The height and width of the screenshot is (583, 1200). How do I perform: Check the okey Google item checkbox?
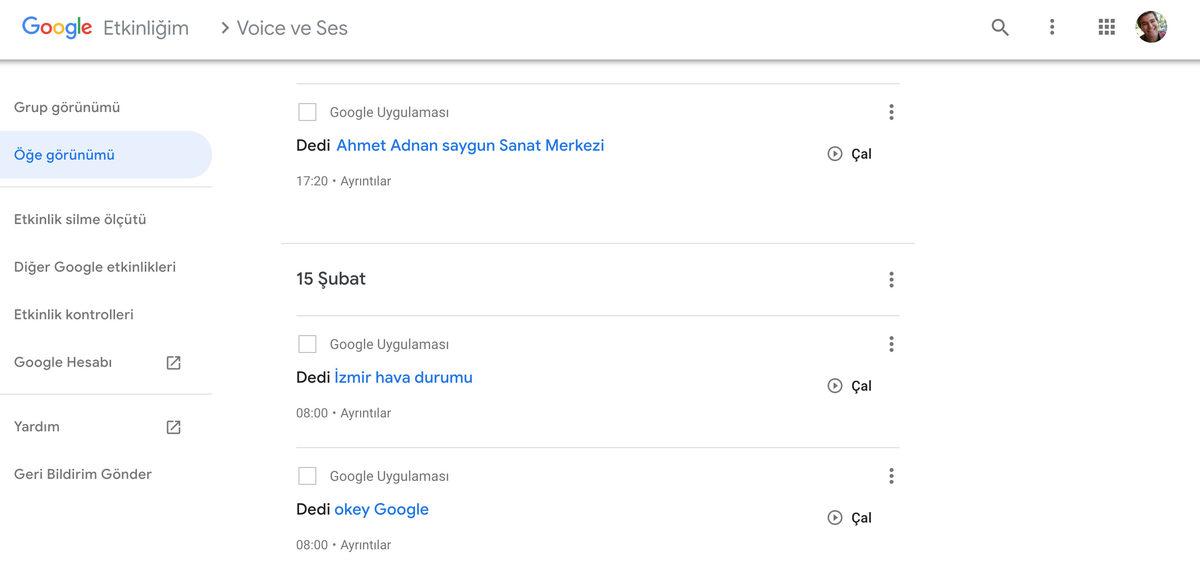307,475
